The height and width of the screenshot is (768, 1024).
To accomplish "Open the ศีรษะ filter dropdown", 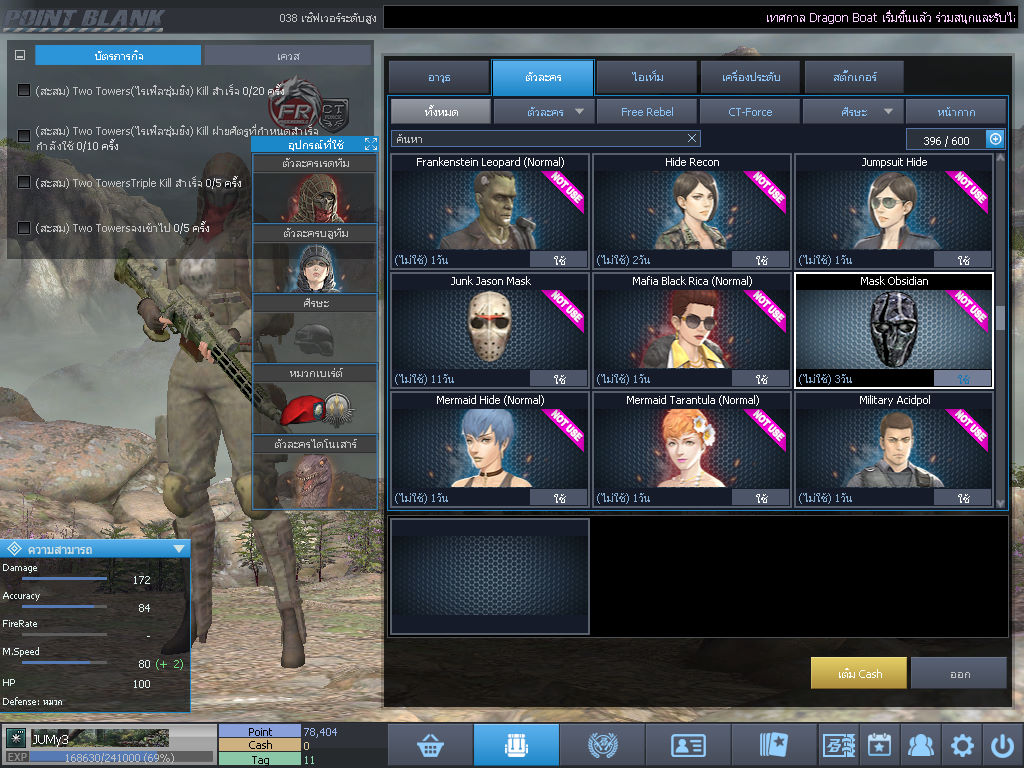I will pos(853,112).
